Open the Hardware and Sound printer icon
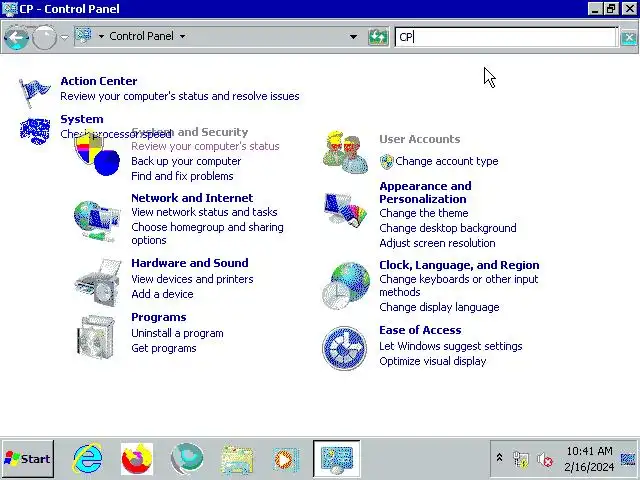 pos(98,282)
